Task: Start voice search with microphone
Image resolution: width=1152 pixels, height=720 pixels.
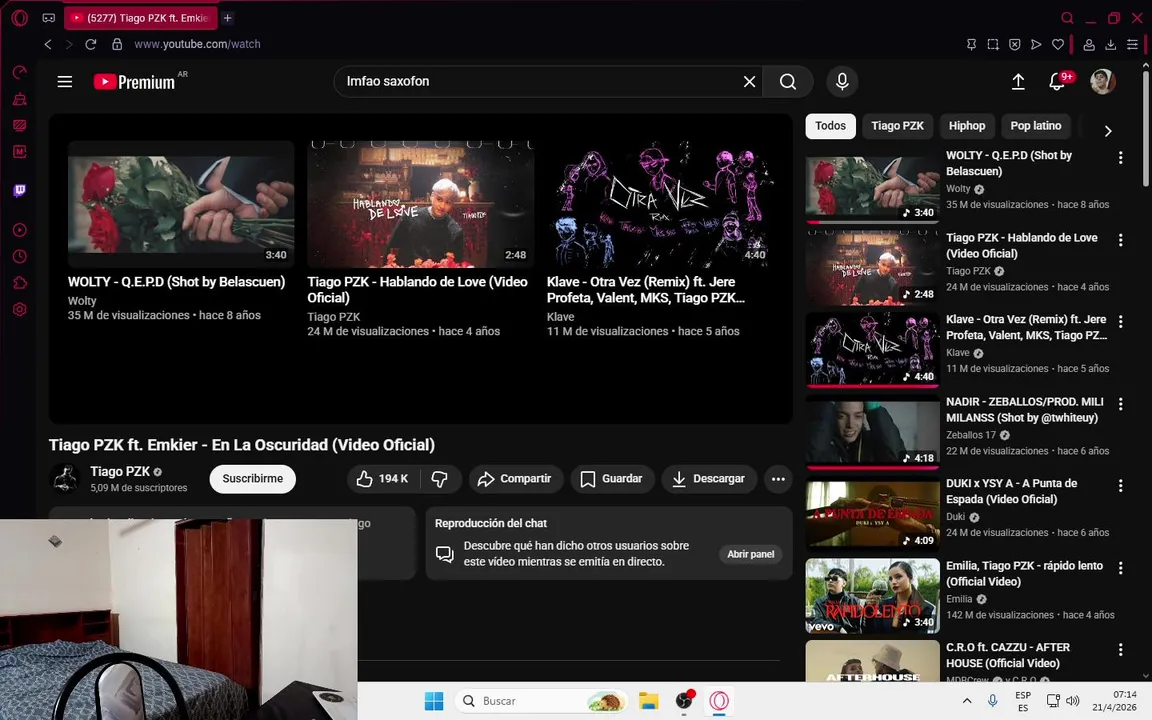Action: [842, 82]
